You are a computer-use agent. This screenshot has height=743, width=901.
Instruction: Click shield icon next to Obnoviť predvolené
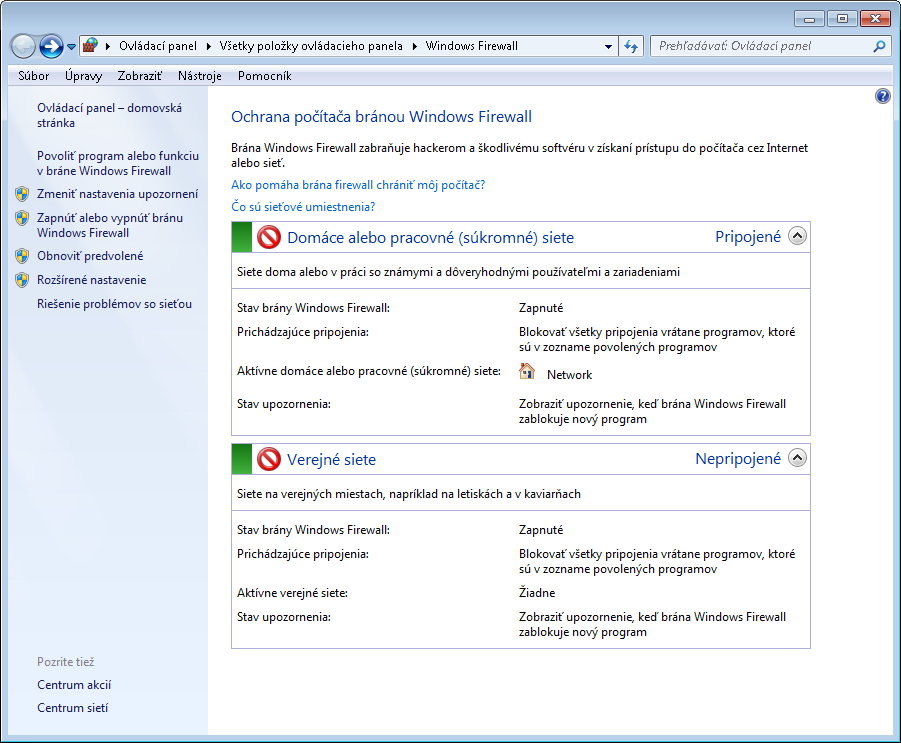pyautogui.click(x=22, y=256)
